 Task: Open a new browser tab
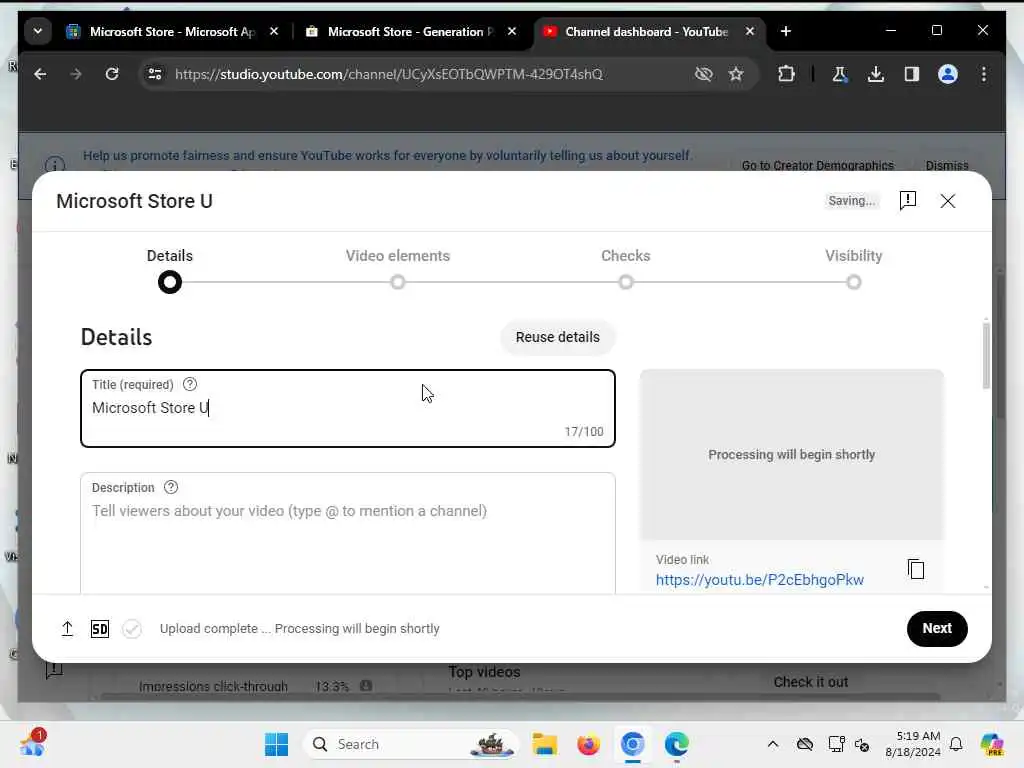click(x=786, y=31)
